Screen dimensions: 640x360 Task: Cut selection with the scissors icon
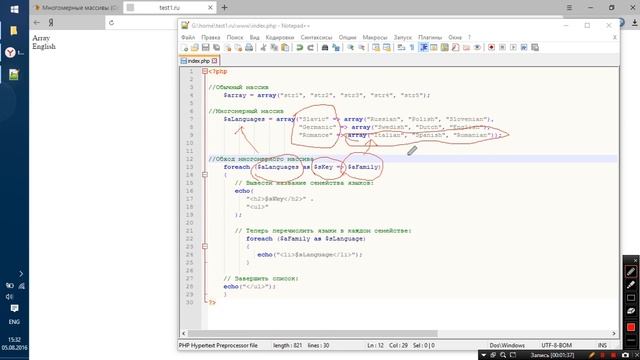[x=263, y=48]
